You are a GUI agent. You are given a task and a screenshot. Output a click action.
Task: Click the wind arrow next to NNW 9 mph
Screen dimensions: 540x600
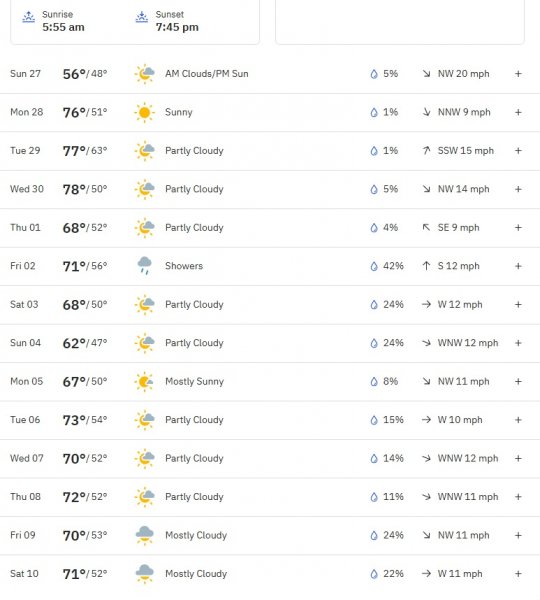click(x=426, y=112)
